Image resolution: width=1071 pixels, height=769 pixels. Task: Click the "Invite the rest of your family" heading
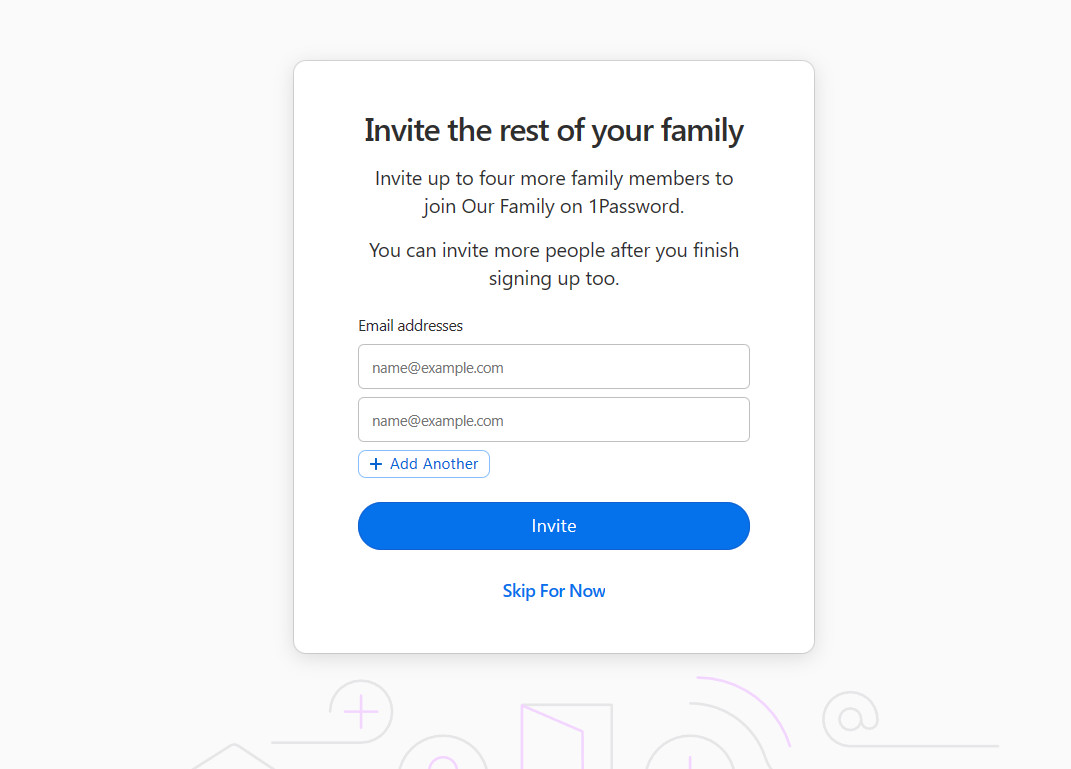pos(553,131)
